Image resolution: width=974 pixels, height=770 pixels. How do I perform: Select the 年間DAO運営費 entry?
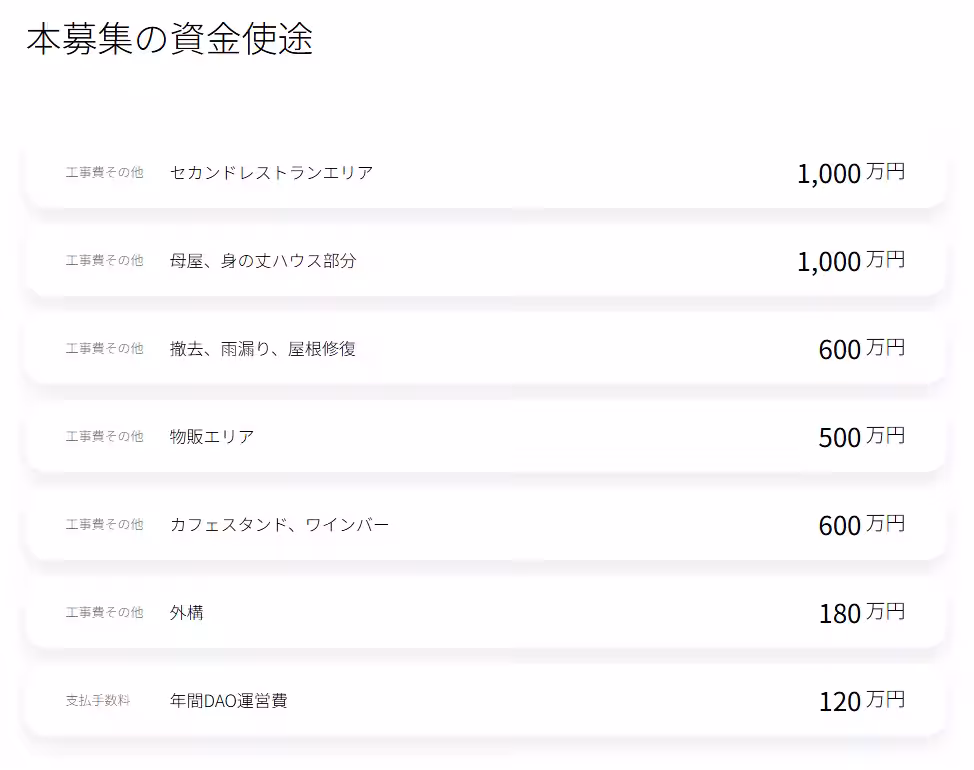coord(228,701)
